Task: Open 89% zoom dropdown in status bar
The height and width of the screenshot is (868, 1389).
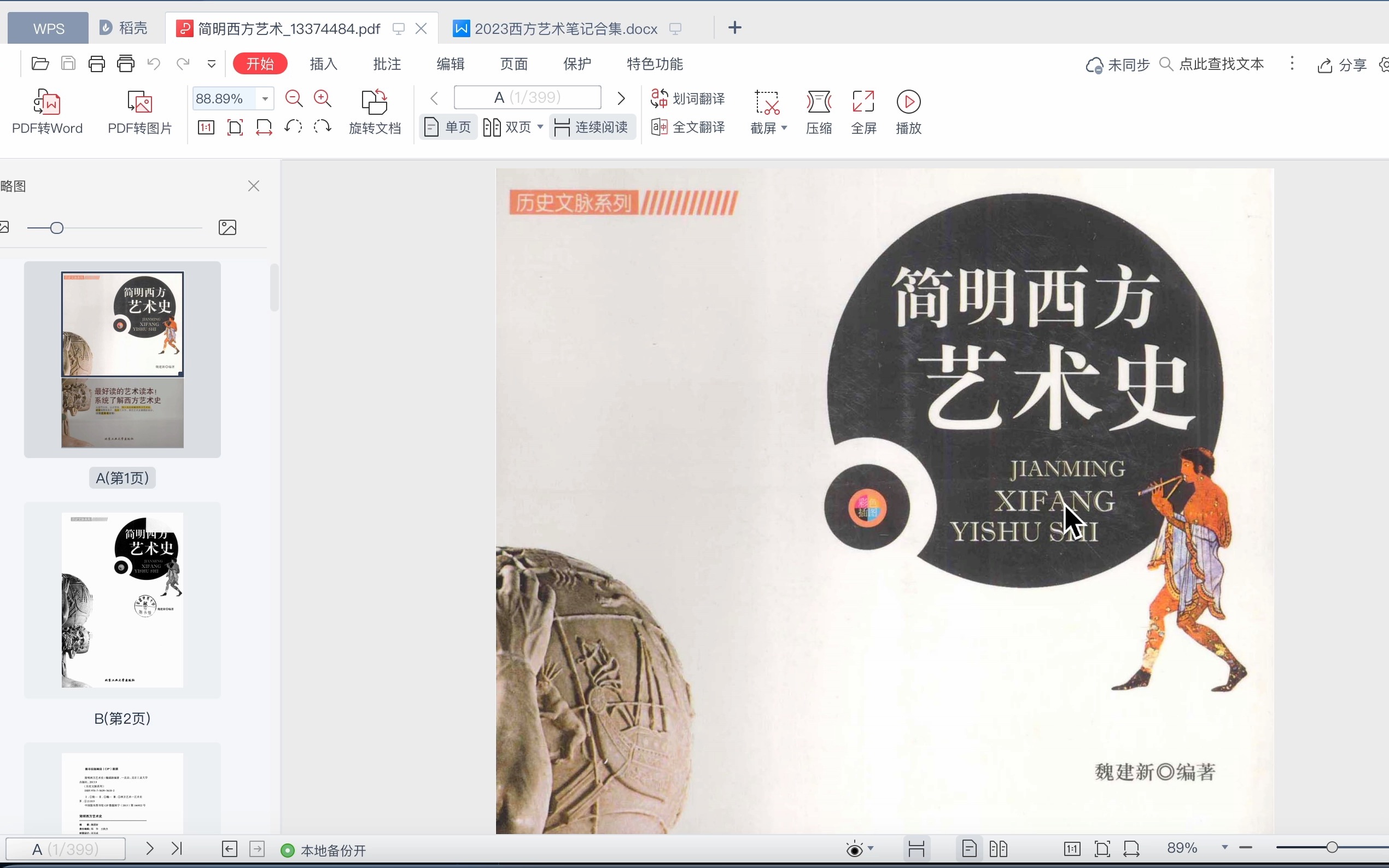Action: click(1224, 848)
